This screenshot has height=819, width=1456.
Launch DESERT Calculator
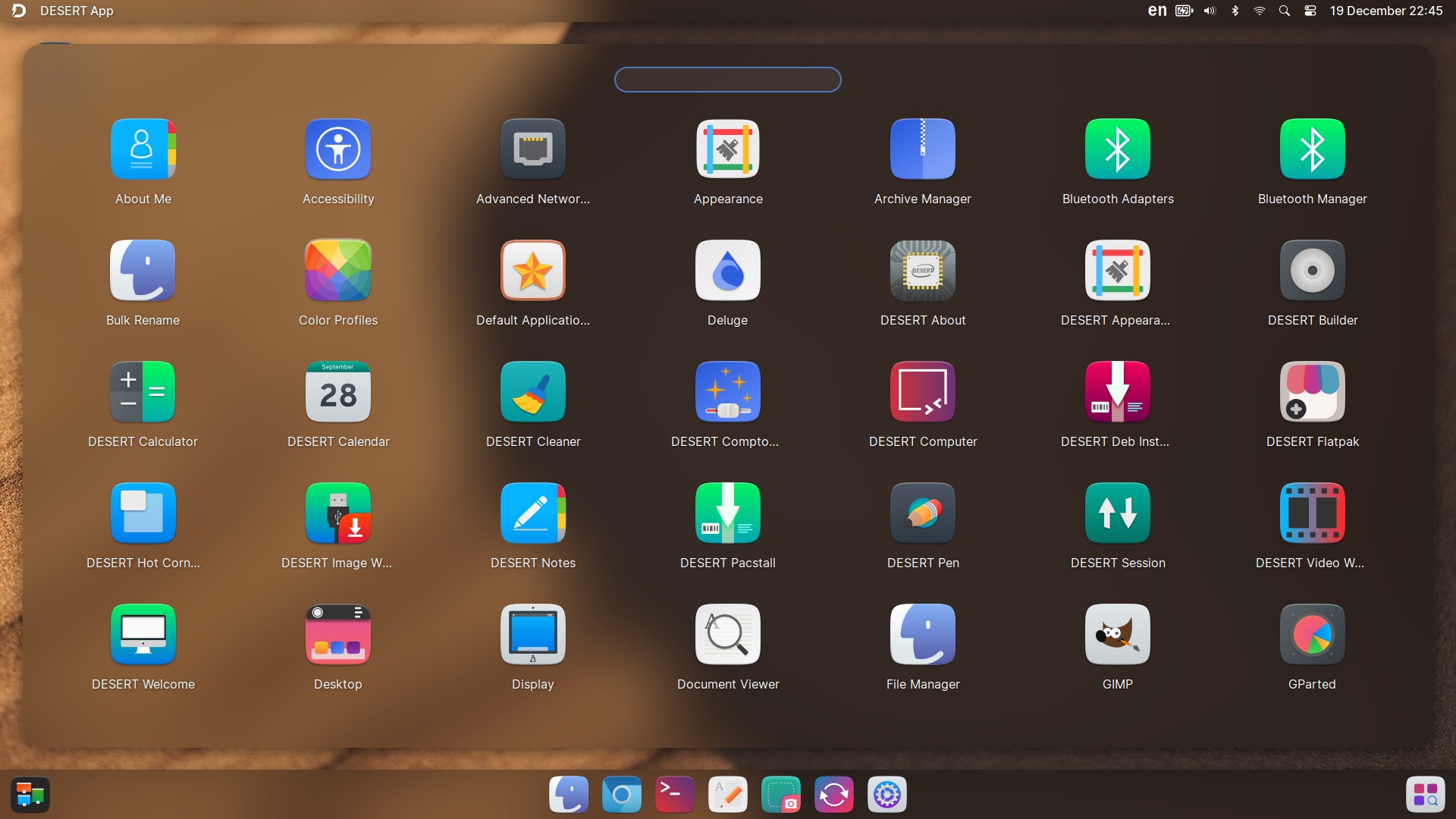143,393
